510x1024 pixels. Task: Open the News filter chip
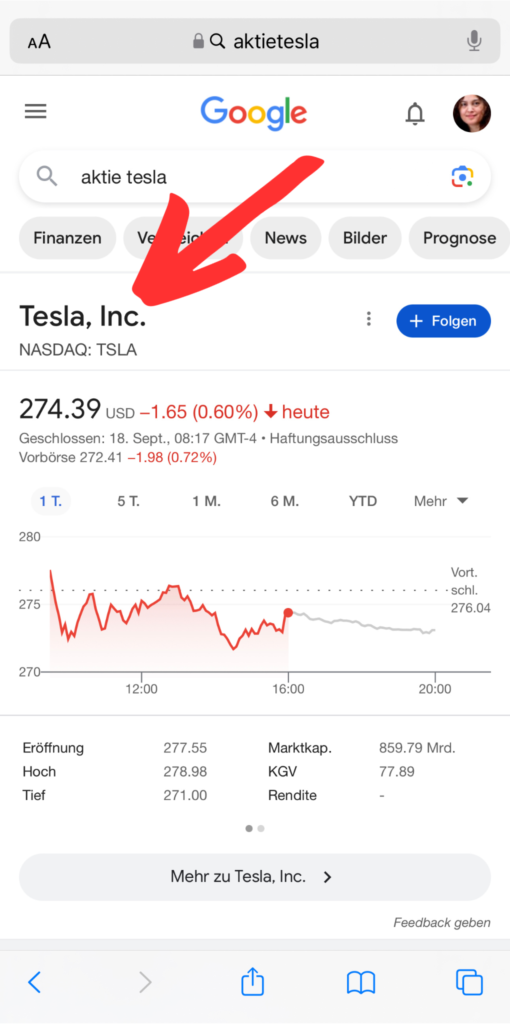[x=285, y=238]
